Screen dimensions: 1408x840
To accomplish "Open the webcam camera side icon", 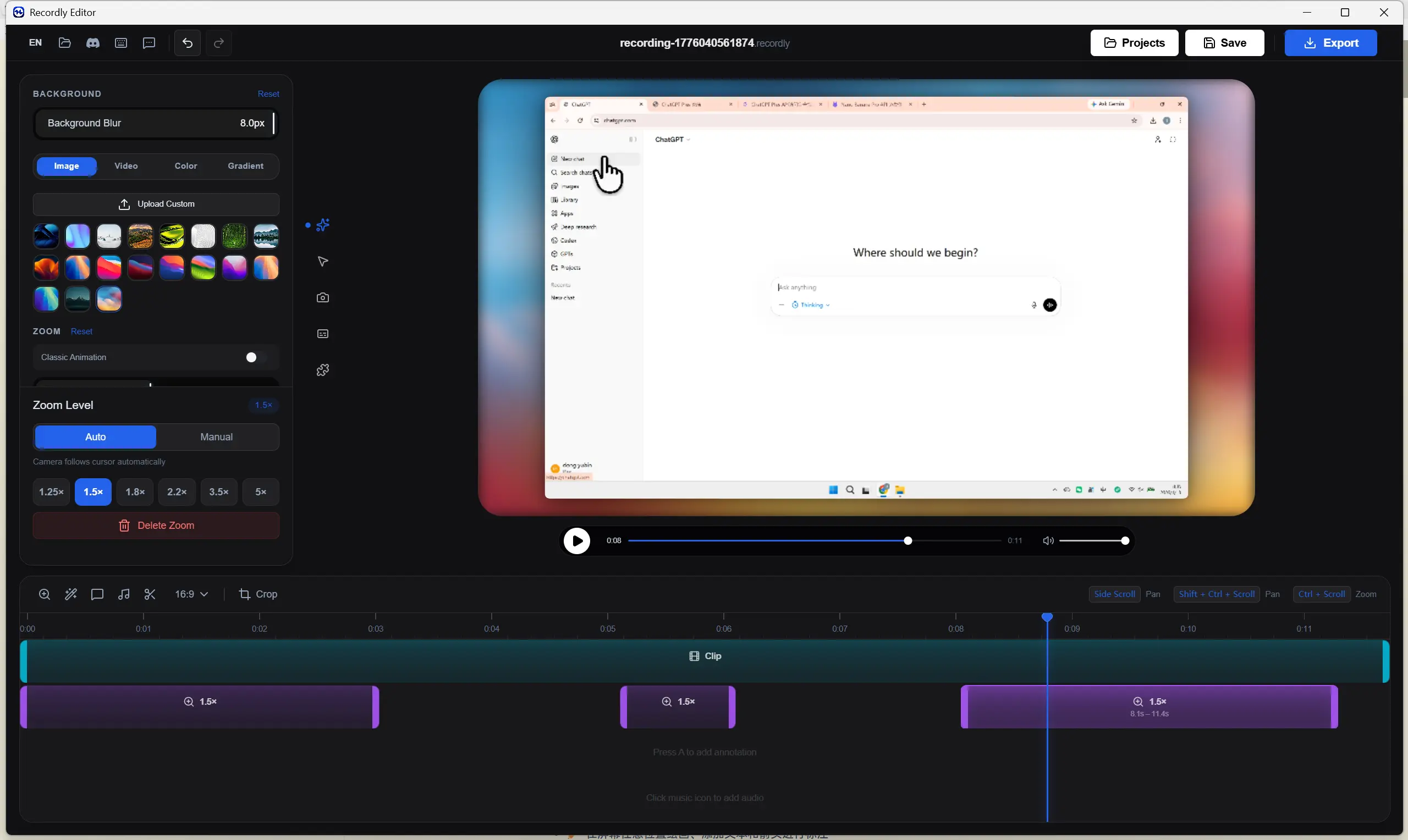I will [323, 298].
